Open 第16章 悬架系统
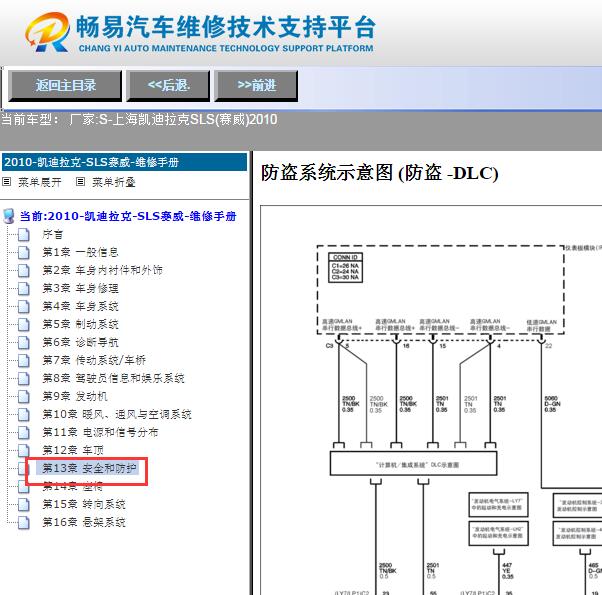Image resolution: width=602 pixels, height=595 pixels. (84, 522)
